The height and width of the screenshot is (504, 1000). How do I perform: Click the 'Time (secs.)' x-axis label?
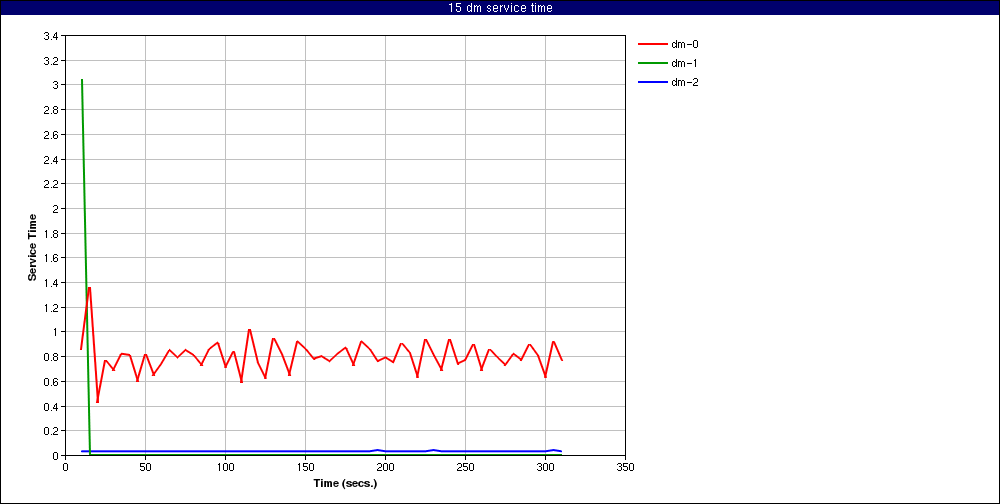pos(345,484)
